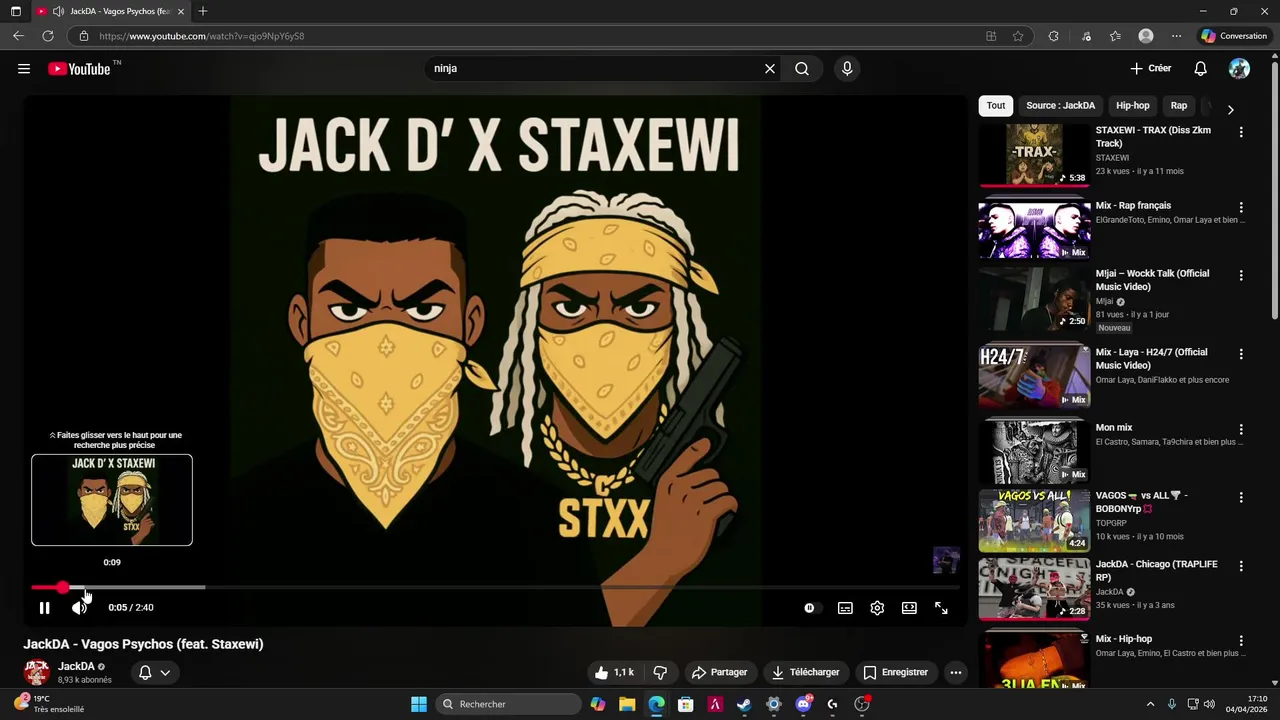Open JackDA - Chicago (TRAPLIFE RP) title
The image size is (1280, 720).
(1156, 571)
